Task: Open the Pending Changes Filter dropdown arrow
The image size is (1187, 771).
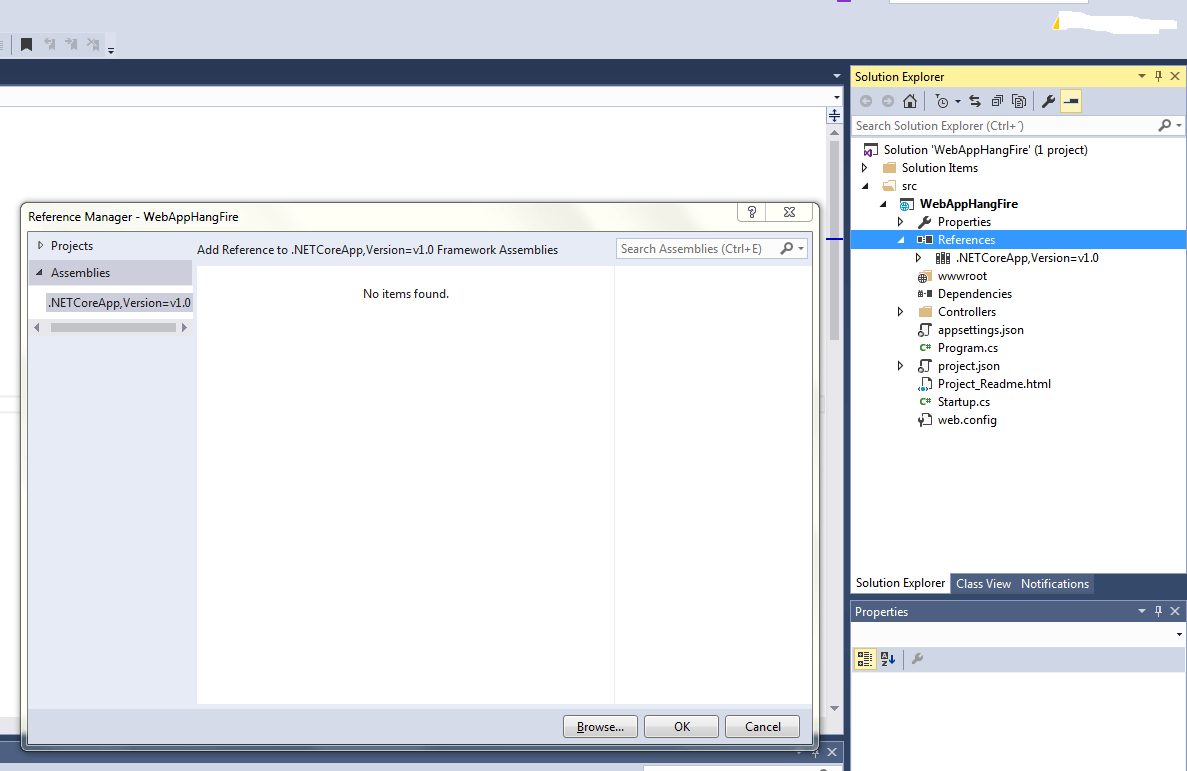Action: point(958,101)
